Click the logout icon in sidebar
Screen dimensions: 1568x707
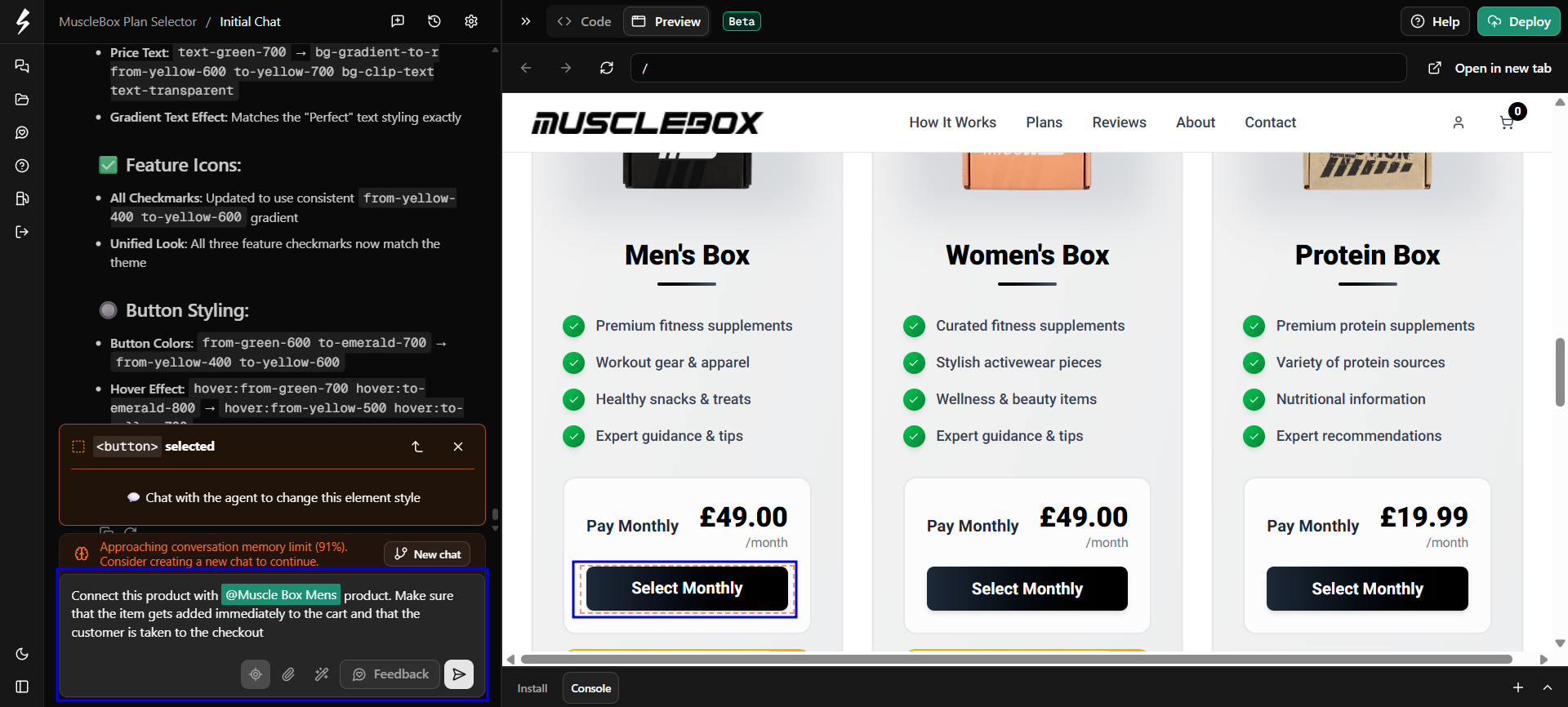point(22,232)
